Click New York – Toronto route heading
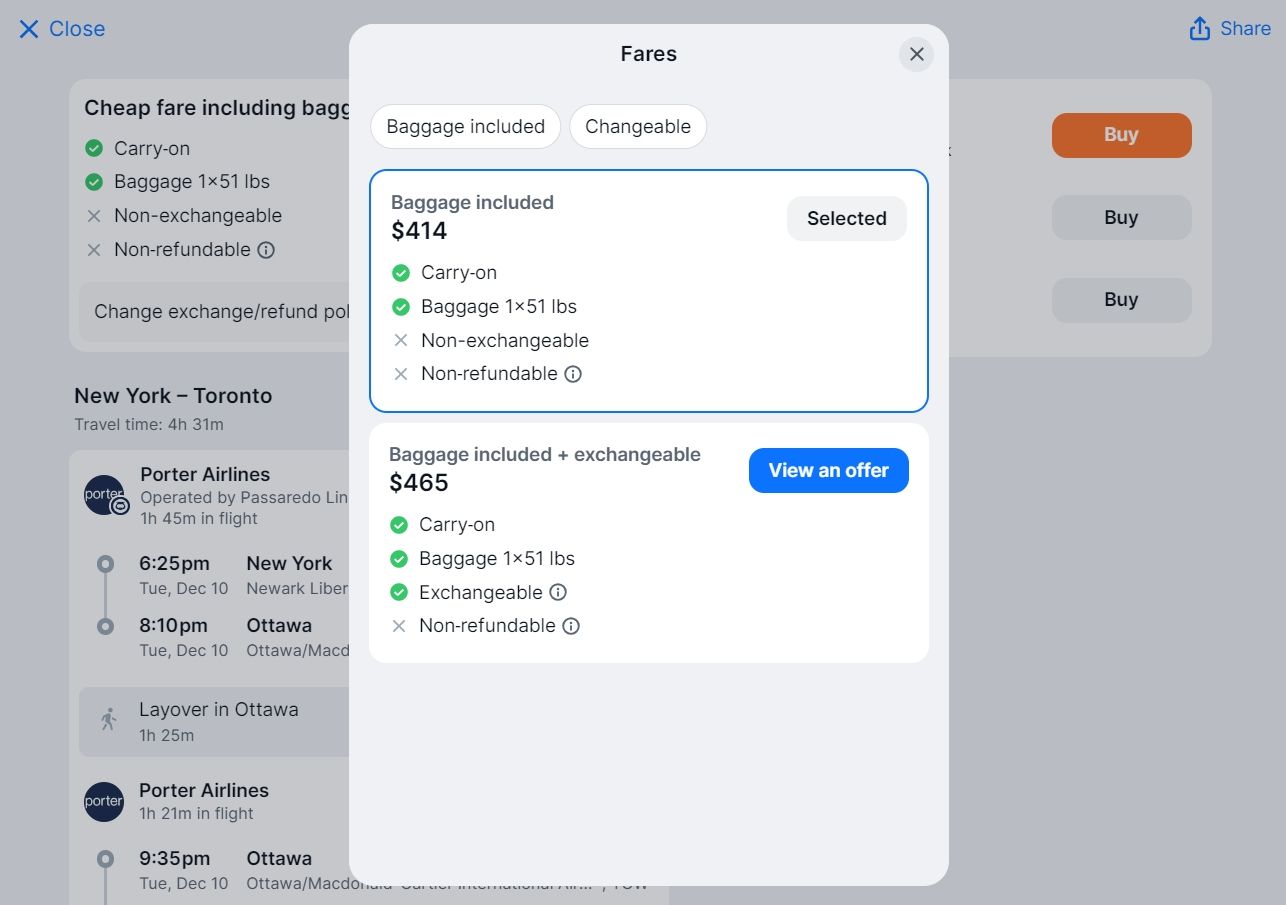 [x=173, y=396]
